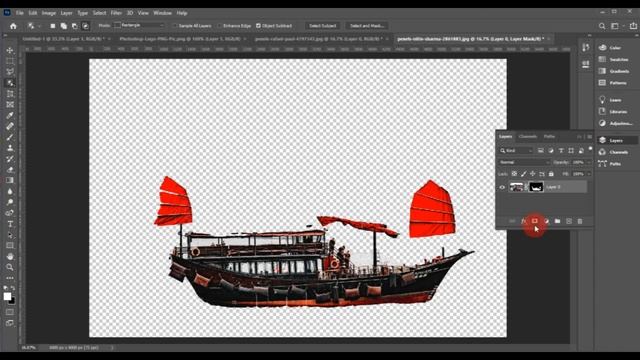Viewport: 640px width, 360px height.
Task: Select the Clone Stamp tool
Action: click(10, 148)
